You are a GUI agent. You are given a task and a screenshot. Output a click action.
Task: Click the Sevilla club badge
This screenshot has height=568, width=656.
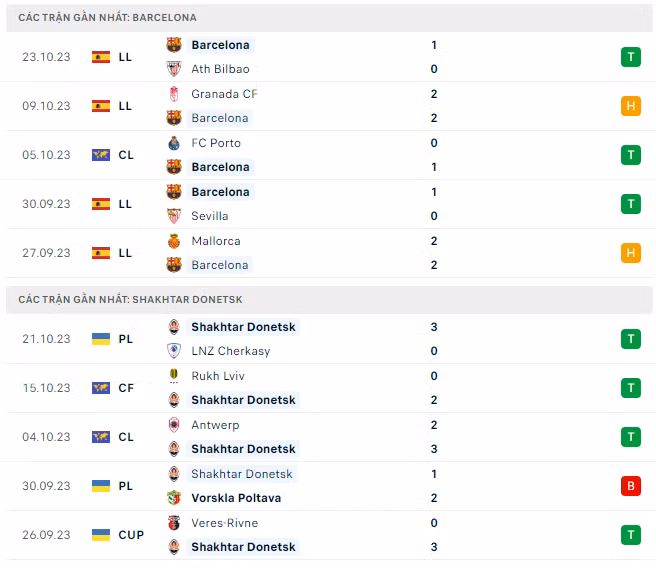pos(174,216)
